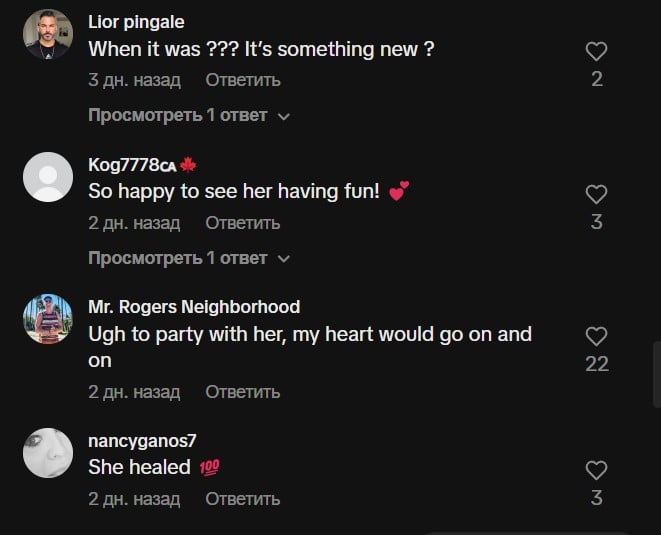This screenshot has height=535, width=661.
Task: Open Kog7778's default gray avatar
Action: [48, 177]
